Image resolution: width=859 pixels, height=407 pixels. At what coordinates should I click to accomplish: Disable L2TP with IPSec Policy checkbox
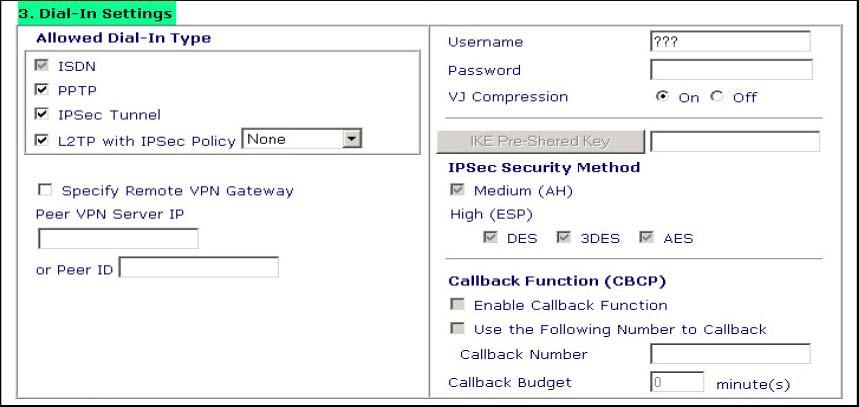click(41, 141)
